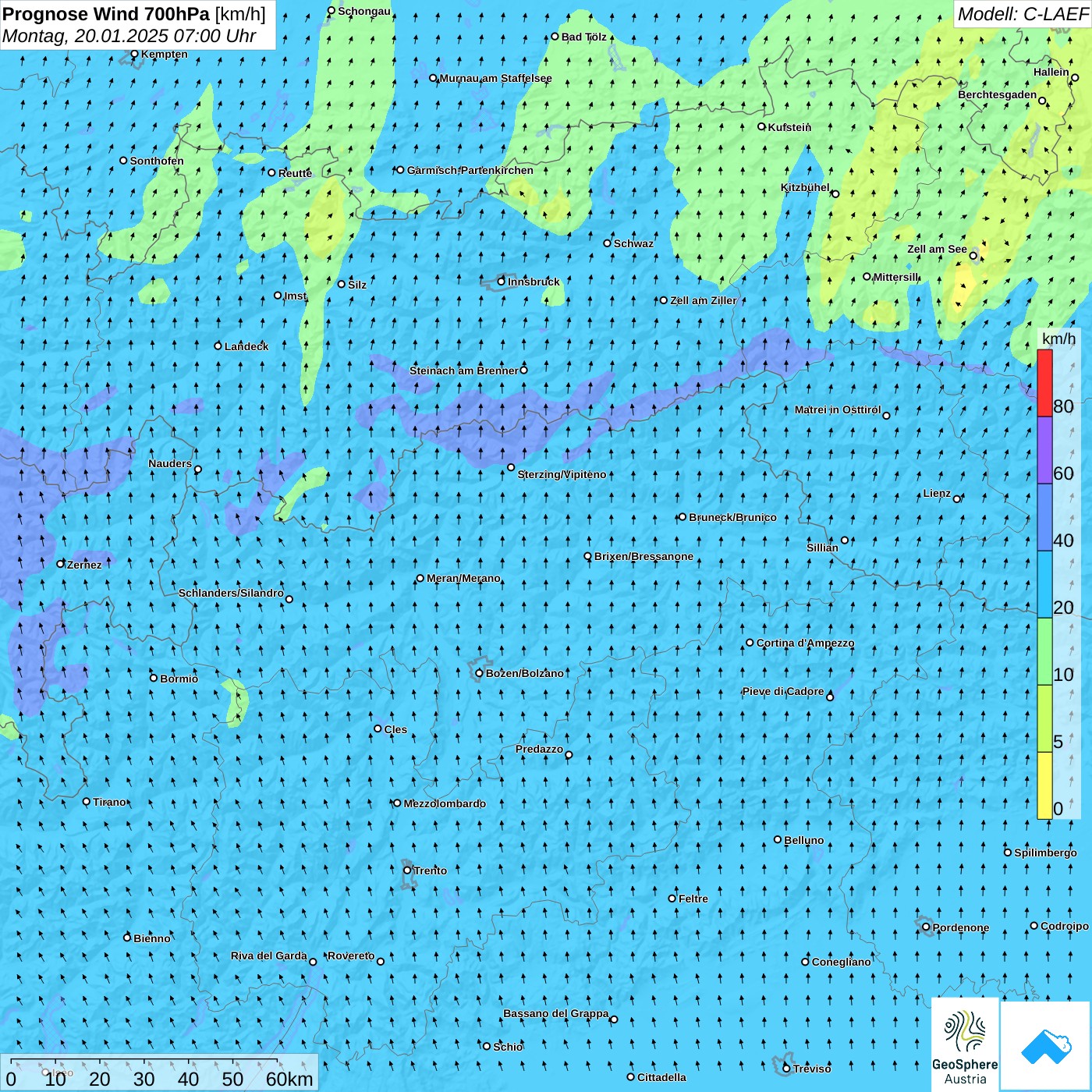Screen dimensions: 1092x1092
Task: Click the Zell am Ziller label
Action: 703,300
